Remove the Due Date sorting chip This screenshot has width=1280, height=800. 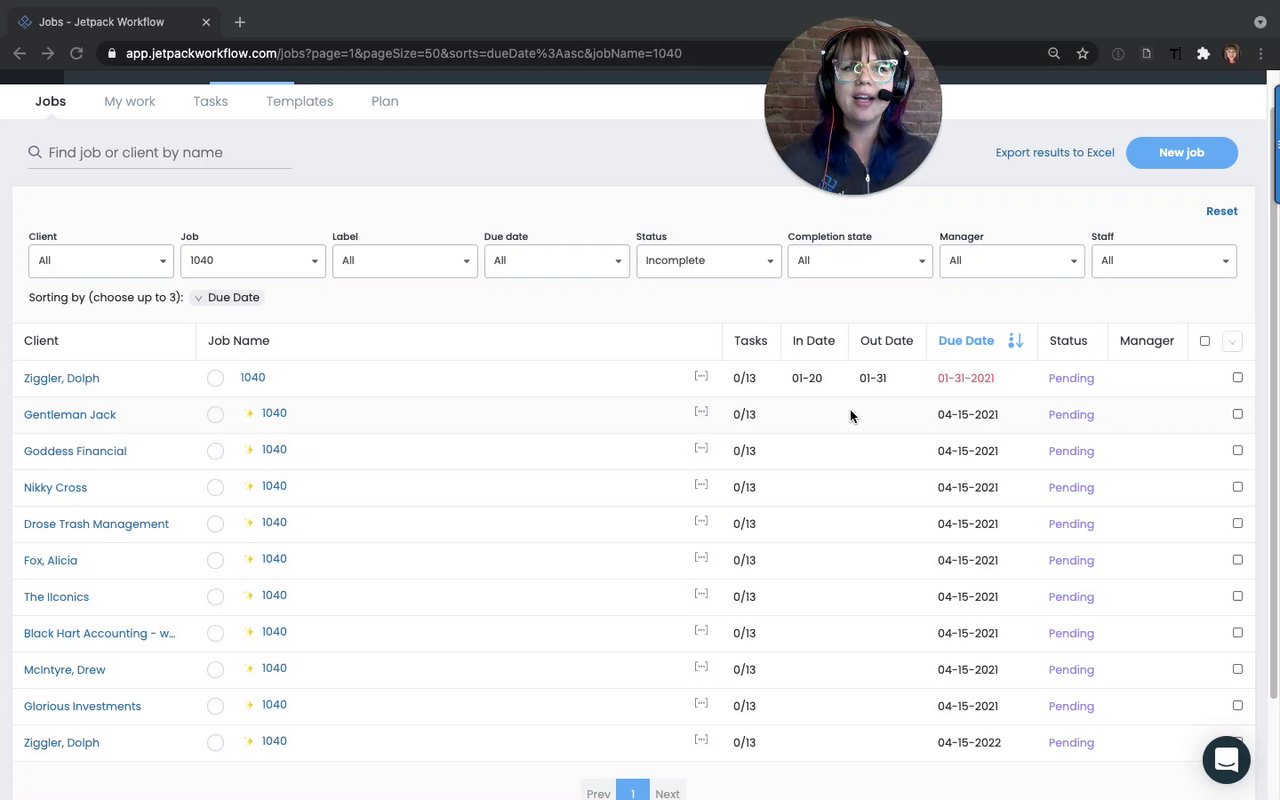[228, 298]
